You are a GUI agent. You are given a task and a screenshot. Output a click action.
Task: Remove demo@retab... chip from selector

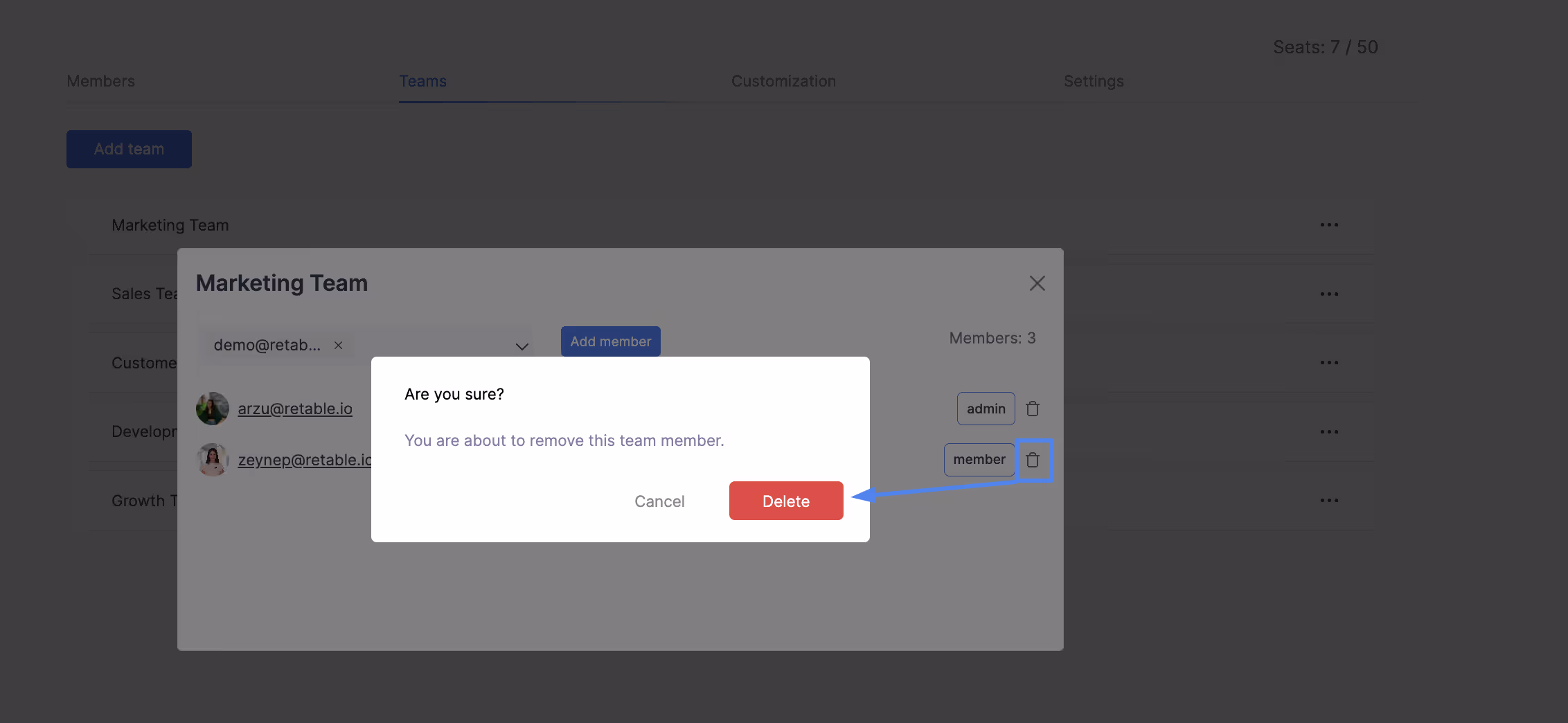point(338,345)
